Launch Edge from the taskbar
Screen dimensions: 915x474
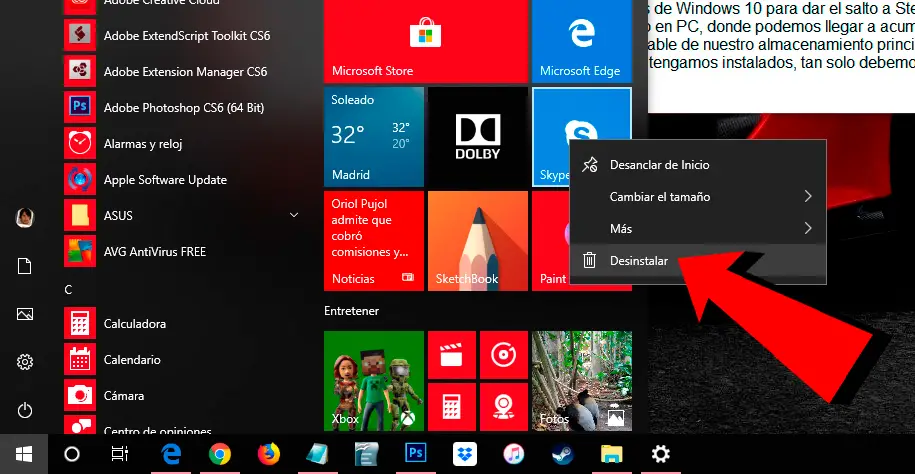(x=170, y=454)
